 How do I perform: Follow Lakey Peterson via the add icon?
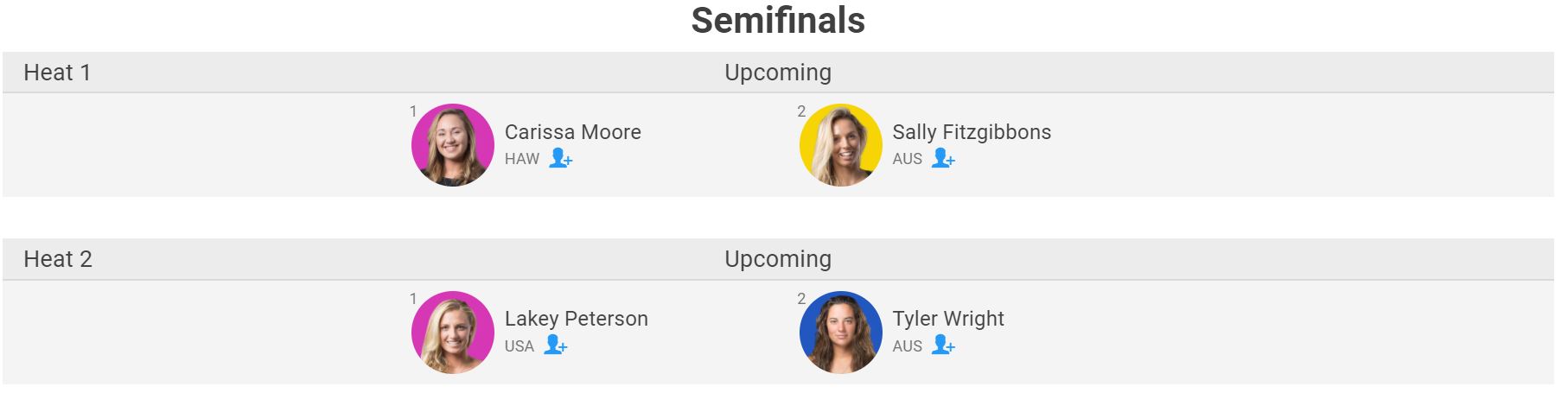[x=555, y=345]
